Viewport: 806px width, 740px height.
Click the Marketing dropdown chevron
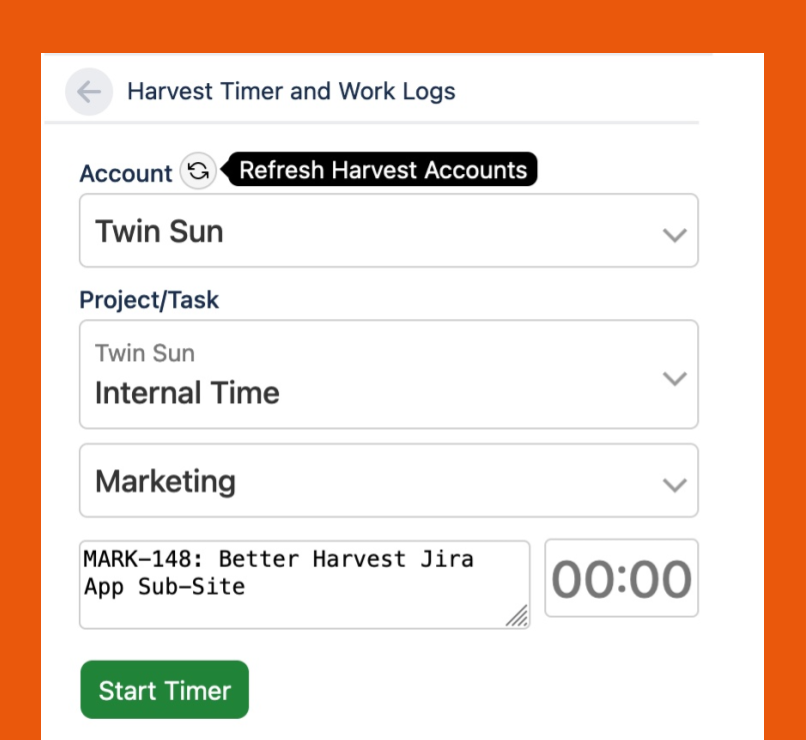(x=675, y=485)
